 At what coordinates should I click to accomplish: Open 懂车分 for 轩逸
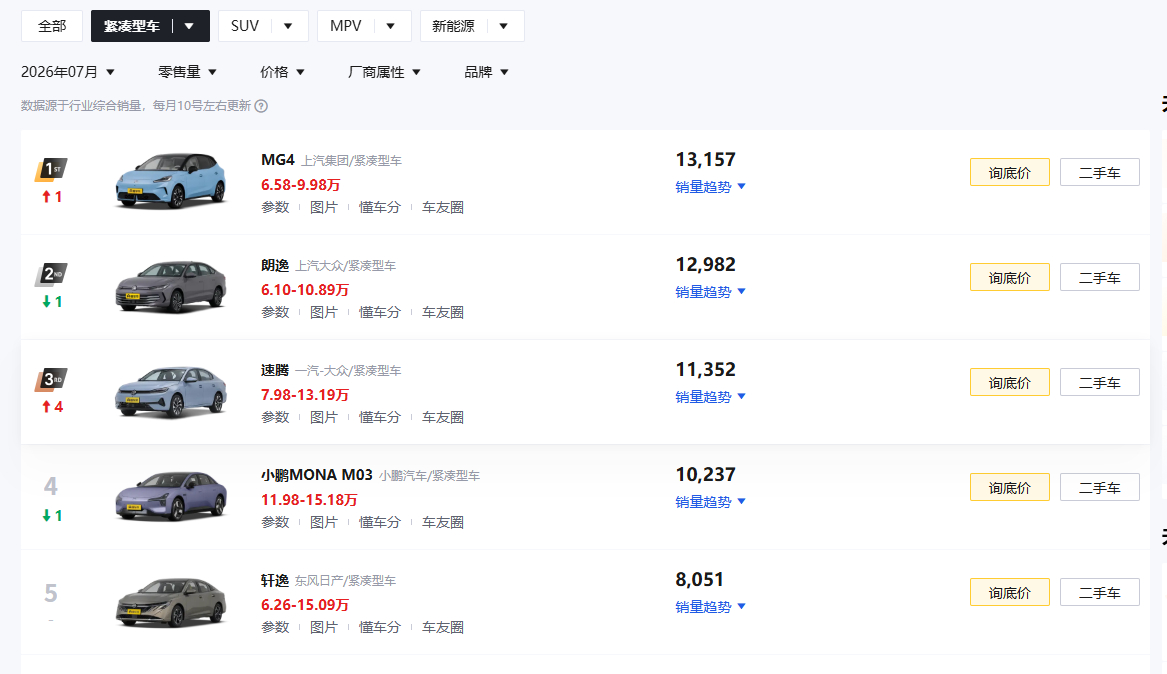pyautogui.click(x=380, y=627)
